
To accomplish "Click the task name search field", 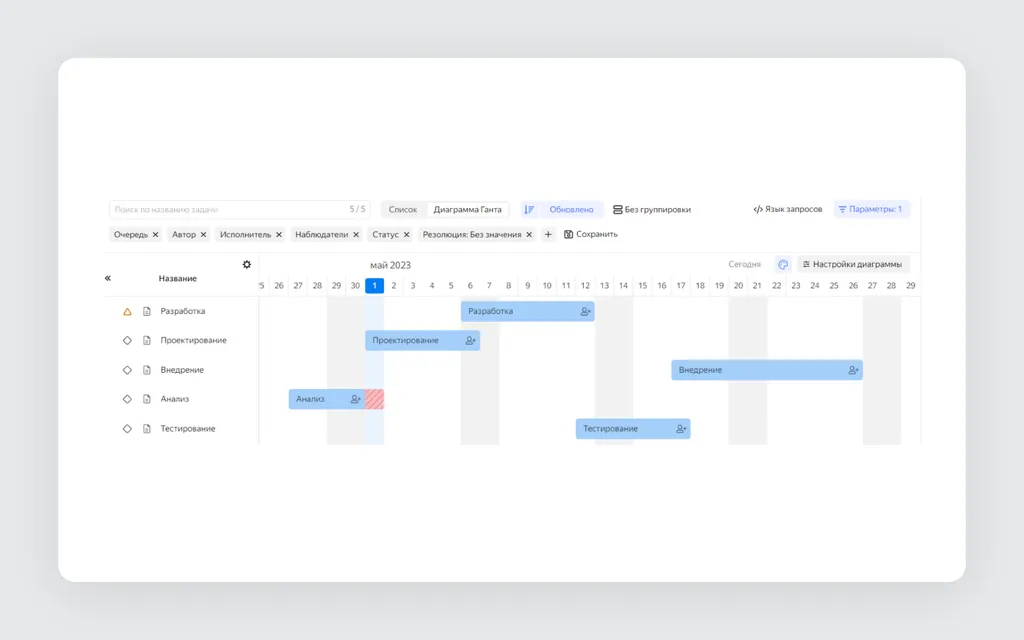I will [x=239, y=210].
